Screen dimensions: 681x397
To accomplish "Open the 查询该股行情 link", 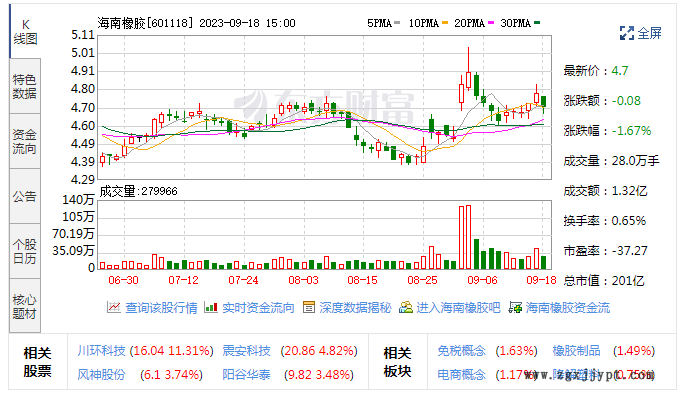I will [x=161, y=308].
